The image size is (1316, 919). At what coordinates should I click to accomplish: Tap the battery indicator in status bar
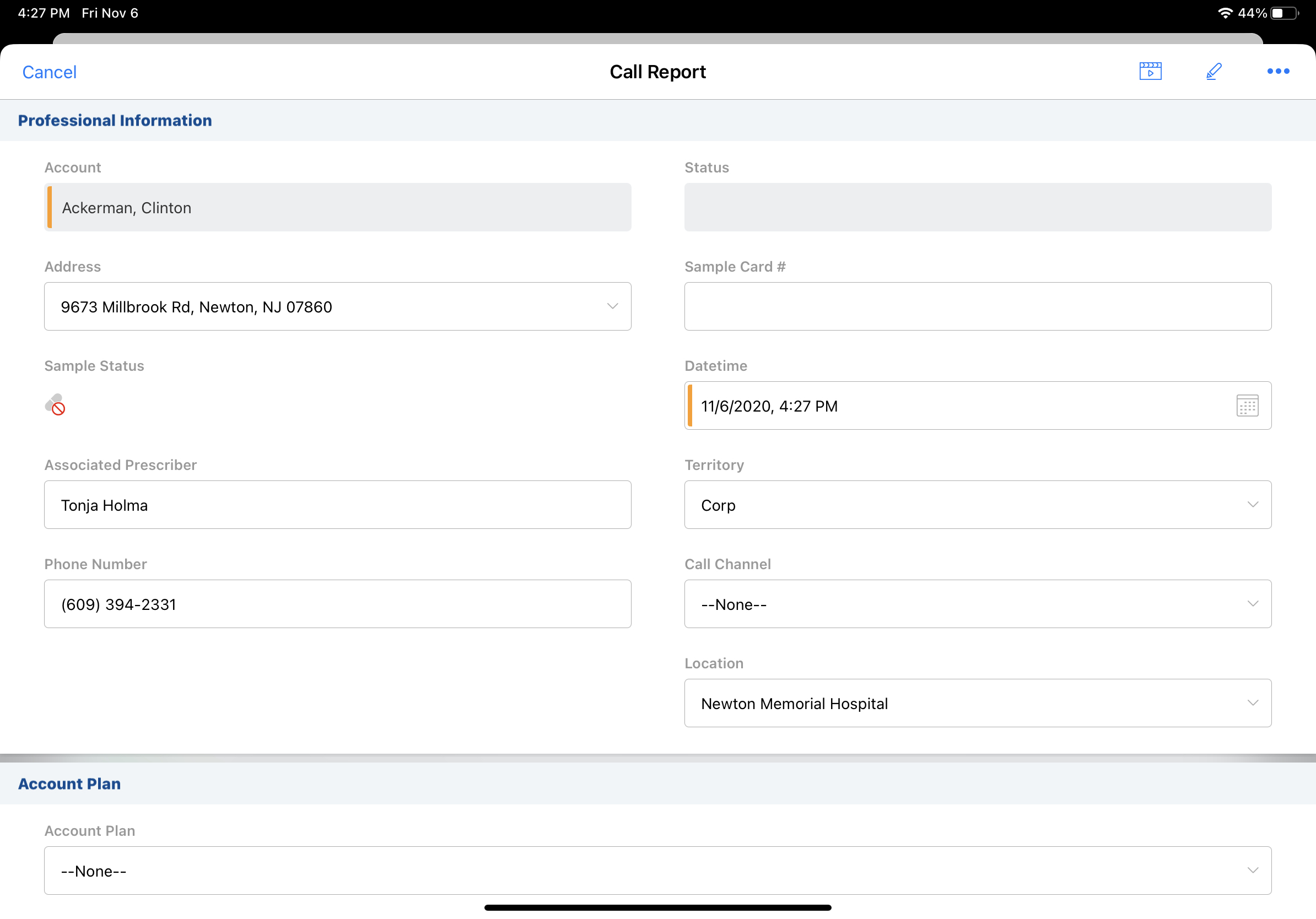[1284, 13]
